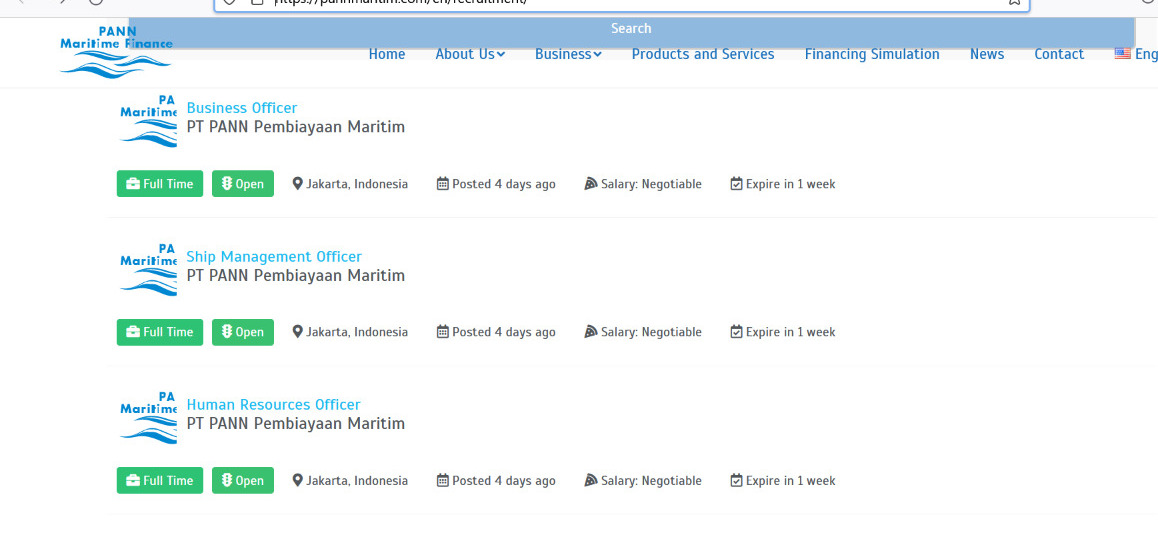
Task: Click calendar icon in Ship Management Officer row
Action: point(443,332)
